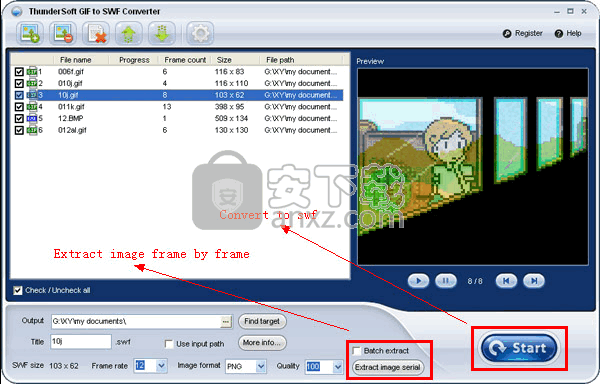Toggle Check / Uncheck all checkbox
Screen dimensions: 600x384
(18, 290)
